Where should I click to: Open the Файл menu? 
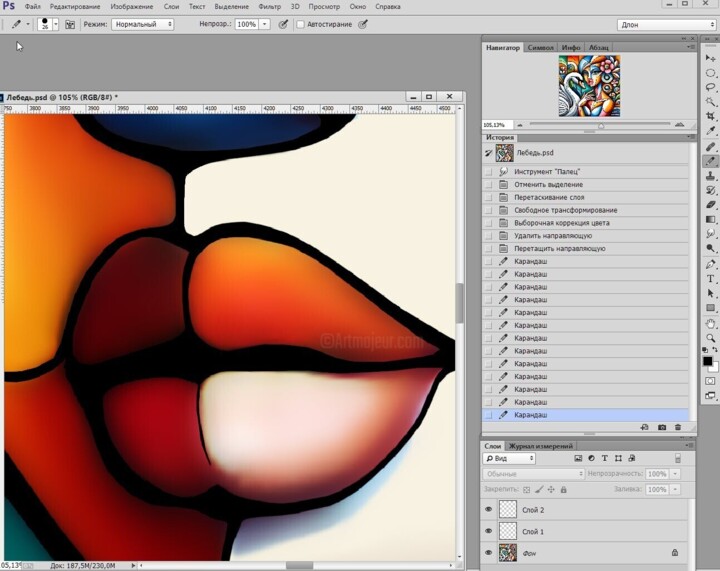pos(33,6)
